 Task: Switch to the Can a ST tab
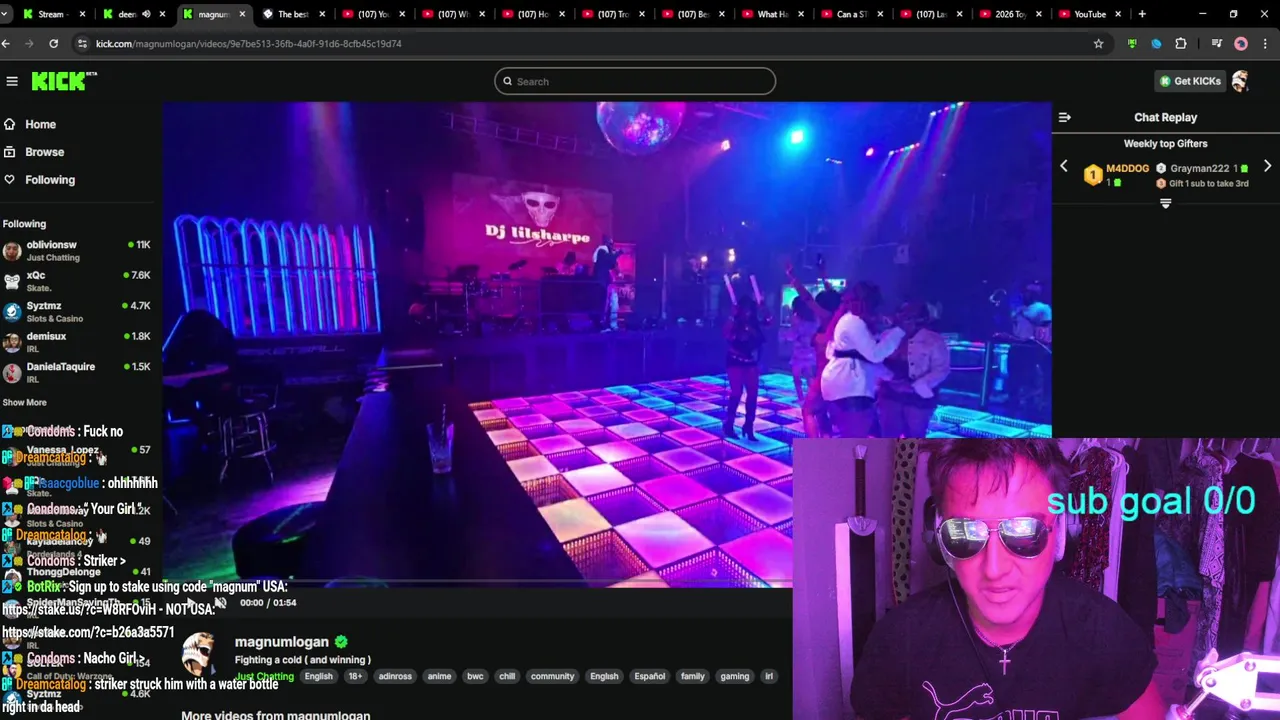(x=855, y=14)
